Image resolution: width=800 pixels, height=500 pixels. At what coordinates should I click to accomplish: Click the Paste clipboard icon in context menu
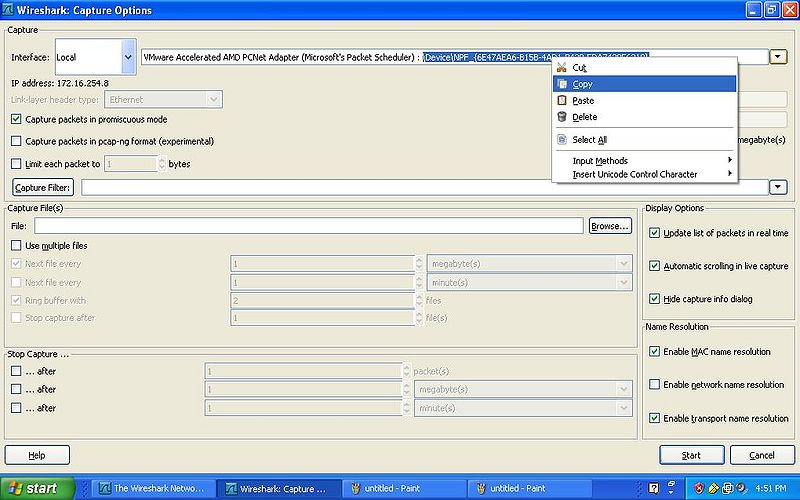click(562, 101)
